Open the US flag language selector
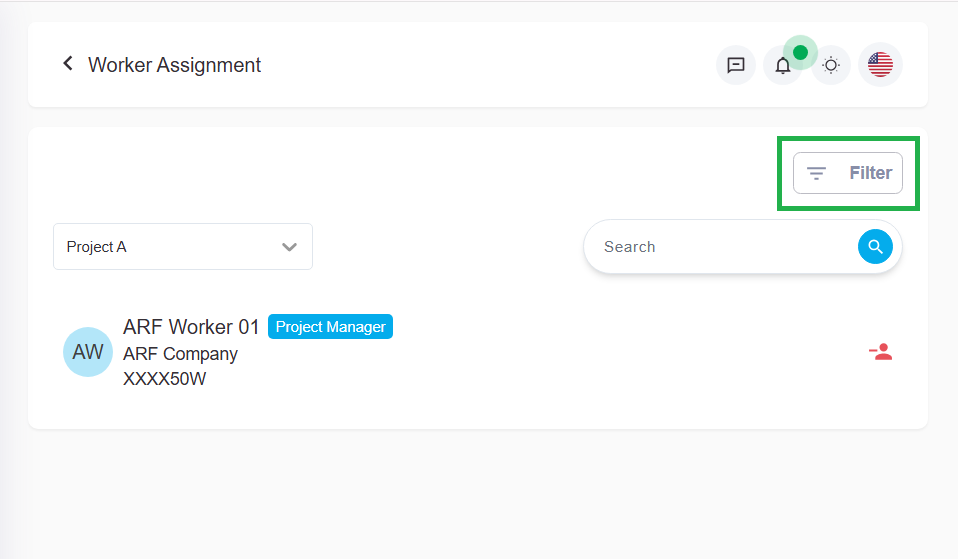This screenshot has height=559, width=958. click(x=880, y=65)
